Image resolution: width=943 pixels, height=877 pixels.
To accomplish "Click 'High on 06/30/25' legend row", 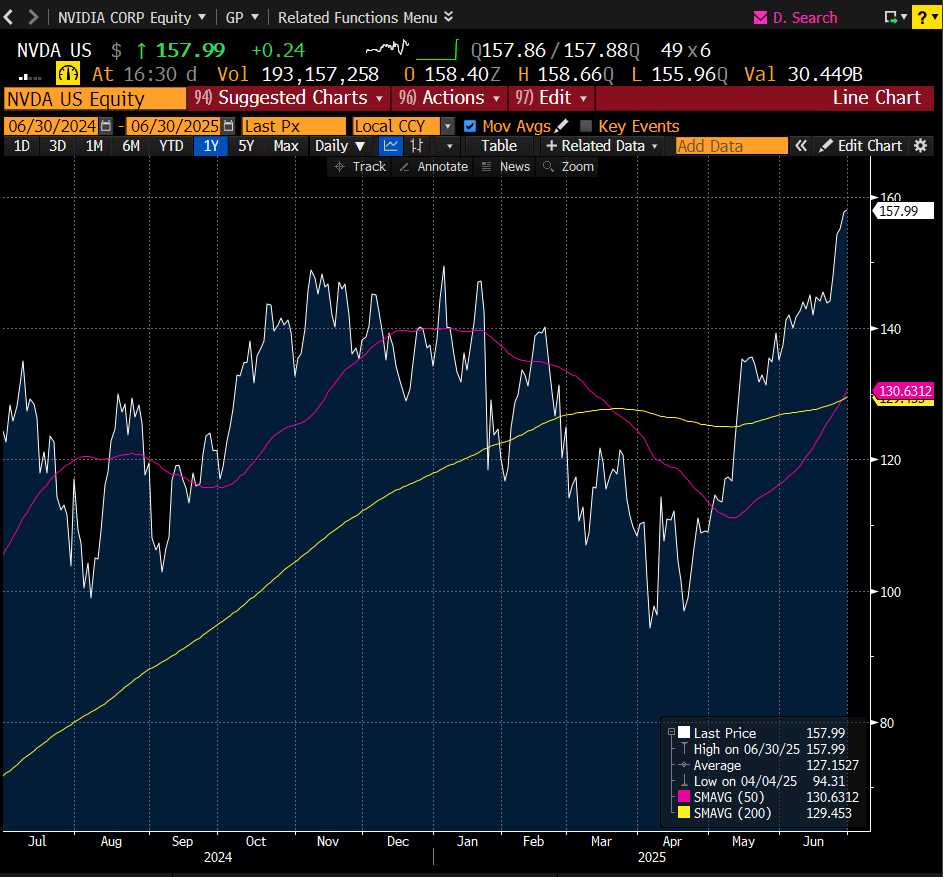I will (763, 749).
